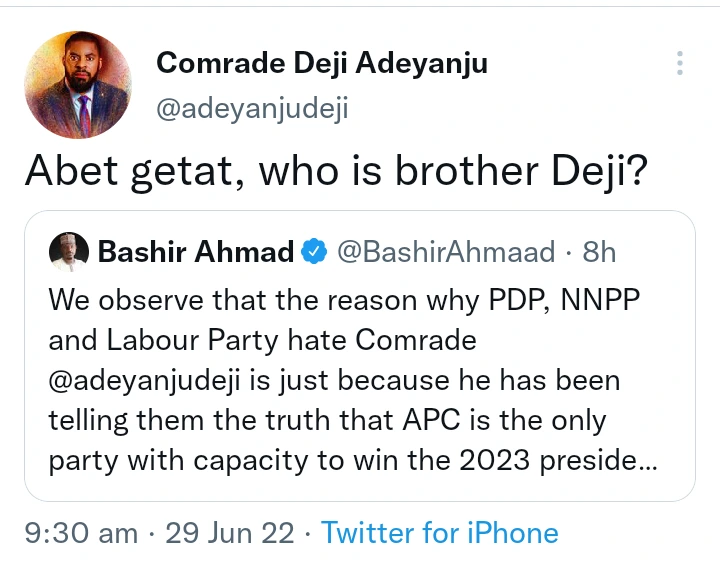Image resolution: width=720 pixels, height=567 pixels.
Task: Click the 29 Jun 22 date
Action: click(231, 533)
